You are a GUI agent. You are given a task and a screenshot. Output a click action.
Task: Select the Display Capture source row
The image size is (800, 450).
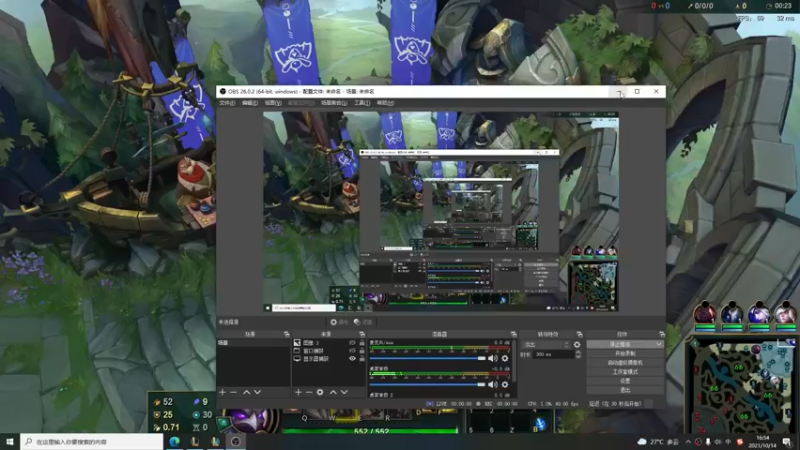(x=330, y=359)
